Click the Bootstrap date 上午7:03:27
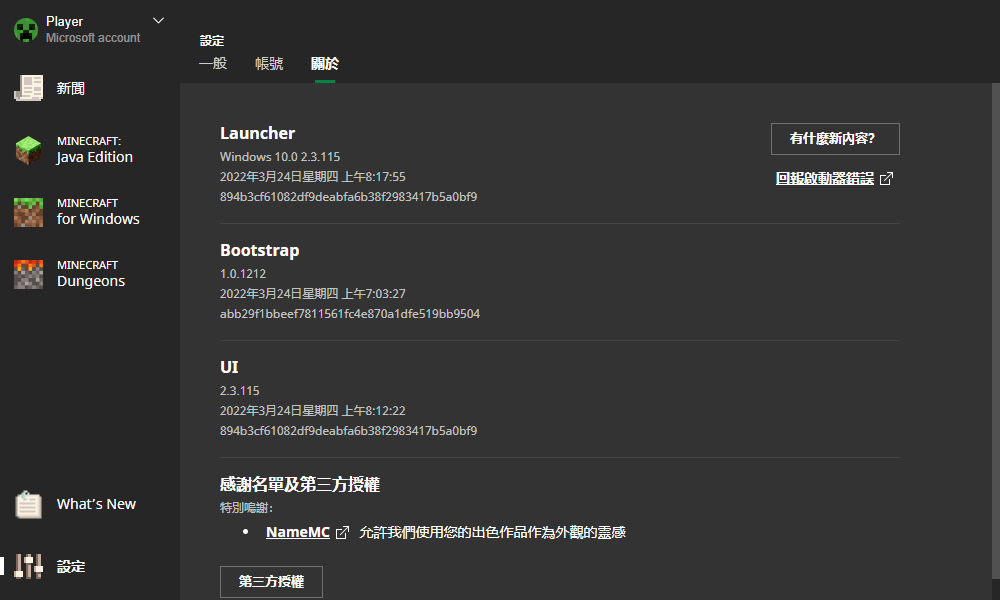This screenshot has width=1000, height=600. 312,293
